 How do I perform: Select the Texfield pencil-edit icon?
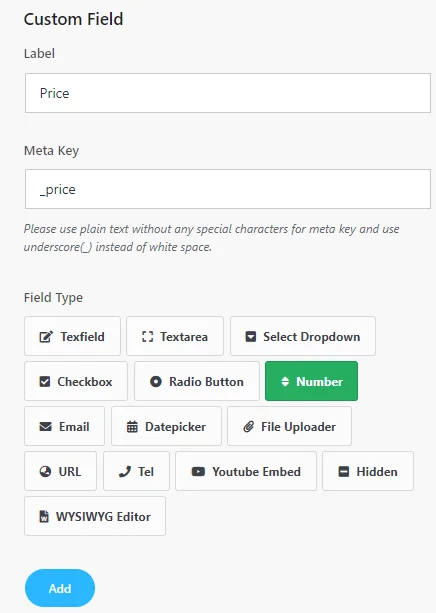pyautogui.click(x=46, y=337)
